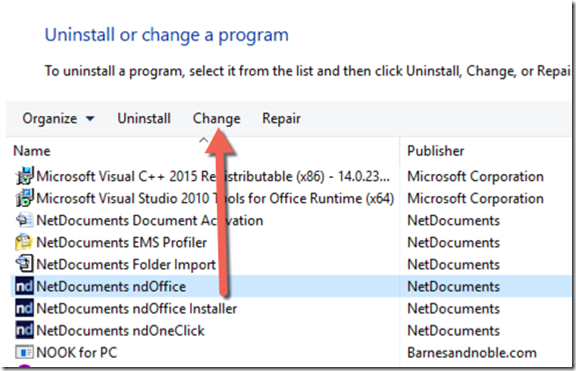Click the nd icon for NetDocuments ndOffice
This screenshot has height=371, width=576.
(24, 286)
